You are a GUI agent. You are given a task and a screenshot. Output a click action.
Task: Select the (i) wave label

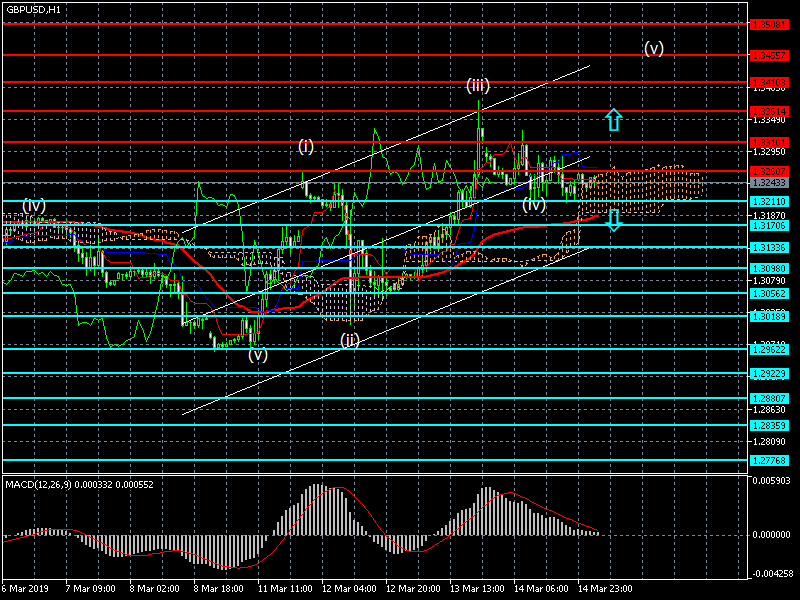[306, 147]
